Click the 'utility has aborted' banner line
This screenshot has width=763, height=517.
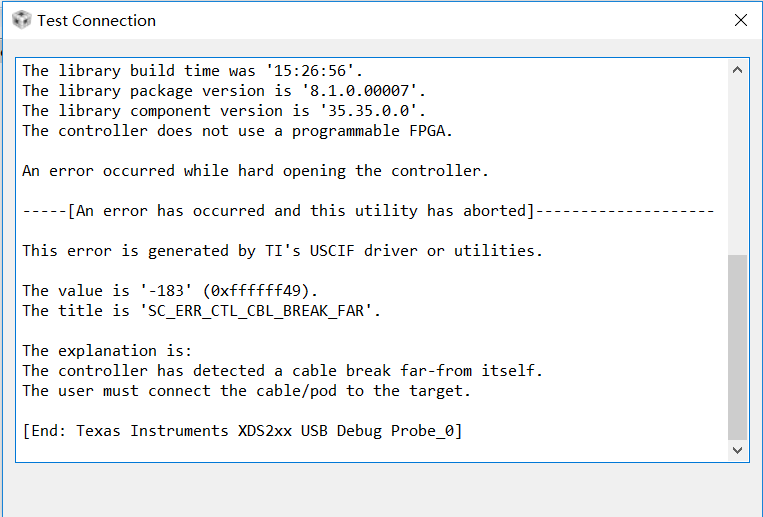point(368,211)
